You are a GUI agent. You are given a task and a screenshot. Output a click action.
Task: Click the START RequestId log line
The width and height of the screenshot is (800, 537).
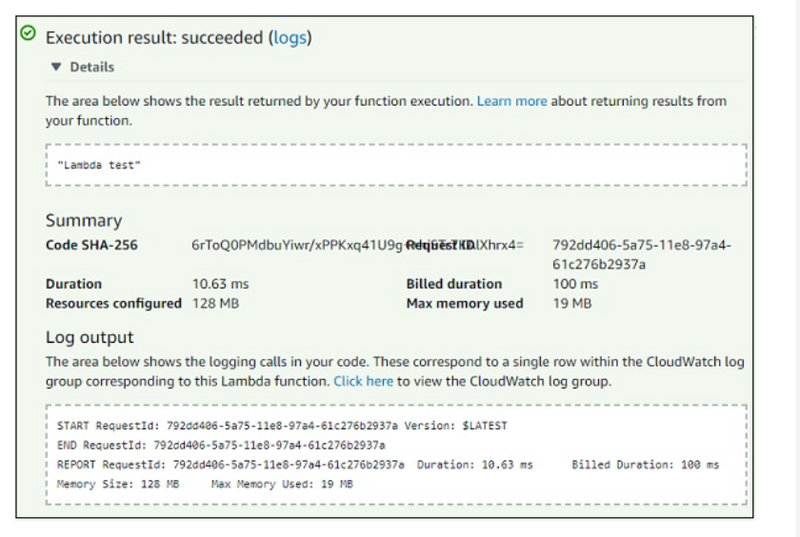tap(282, 425)
